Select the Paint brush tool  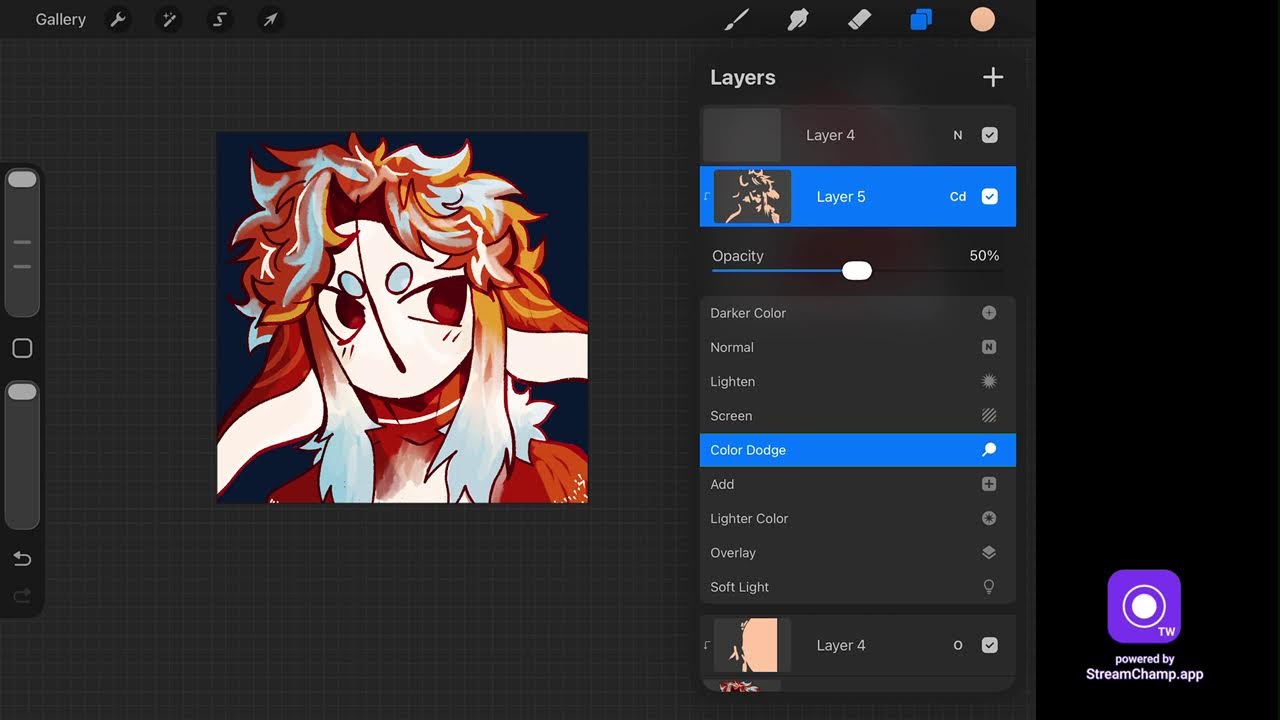[x=737, y=20]
